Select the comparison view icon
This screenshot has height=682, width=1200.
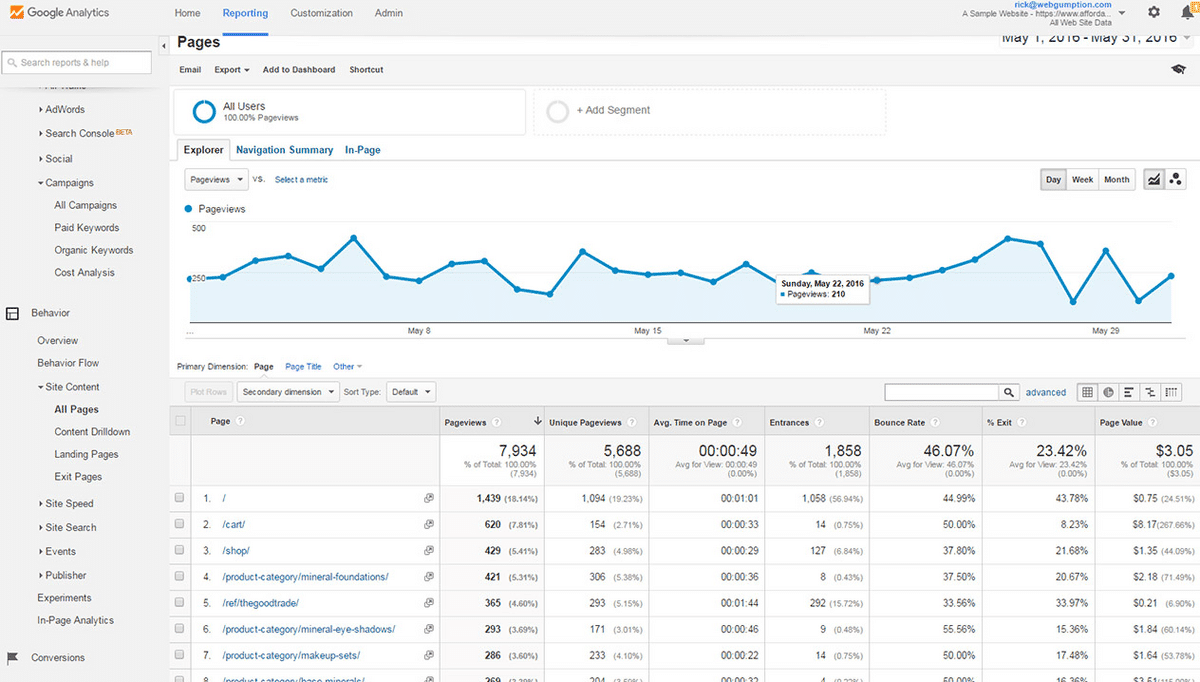point(1150,392)
